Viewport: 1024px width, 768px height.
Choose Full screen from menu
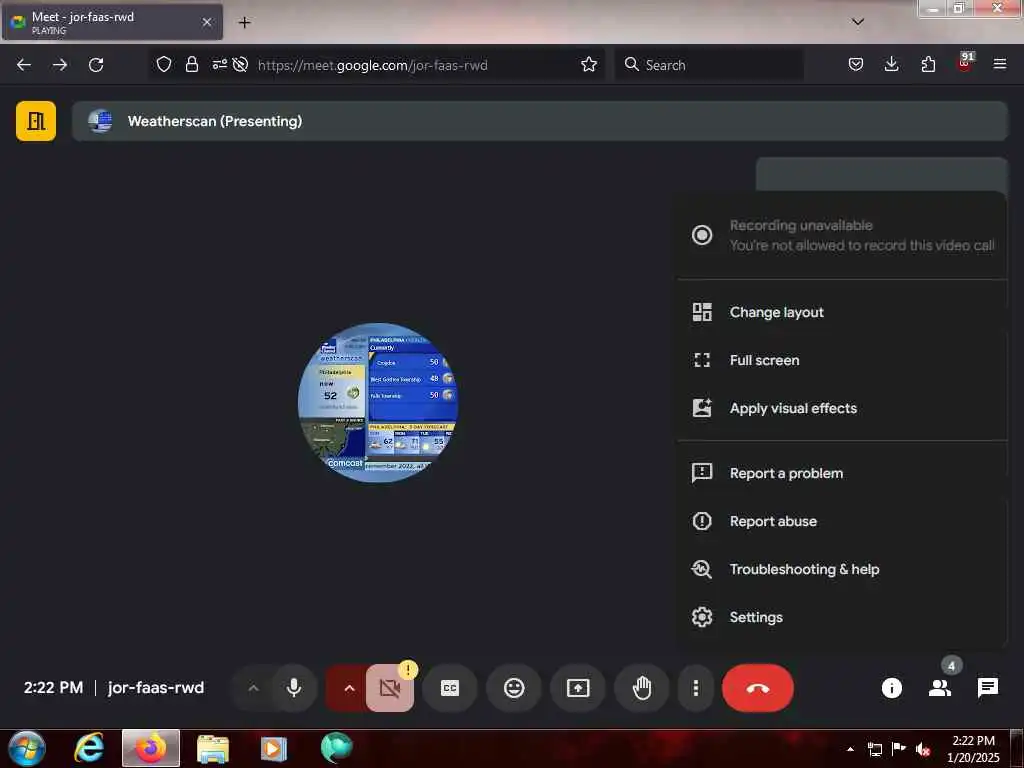842,360
